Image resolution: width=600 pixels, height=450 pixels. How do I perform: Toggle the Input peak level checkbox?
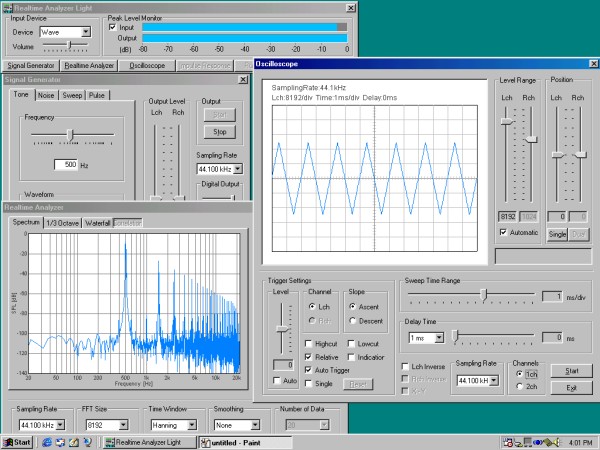tap(112, 27)
